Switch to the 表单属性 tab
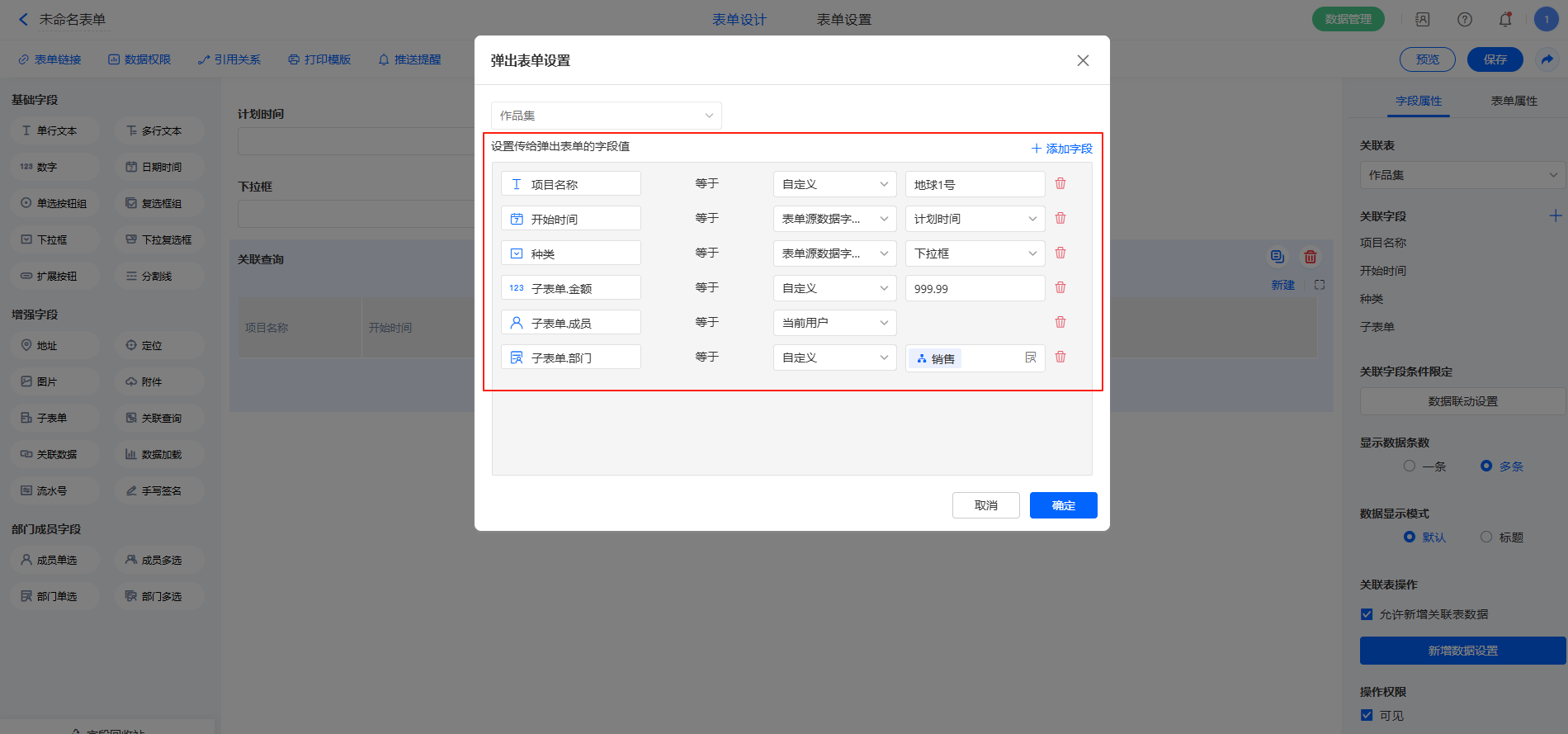The image size is (1568, 734). [1514, 101]
